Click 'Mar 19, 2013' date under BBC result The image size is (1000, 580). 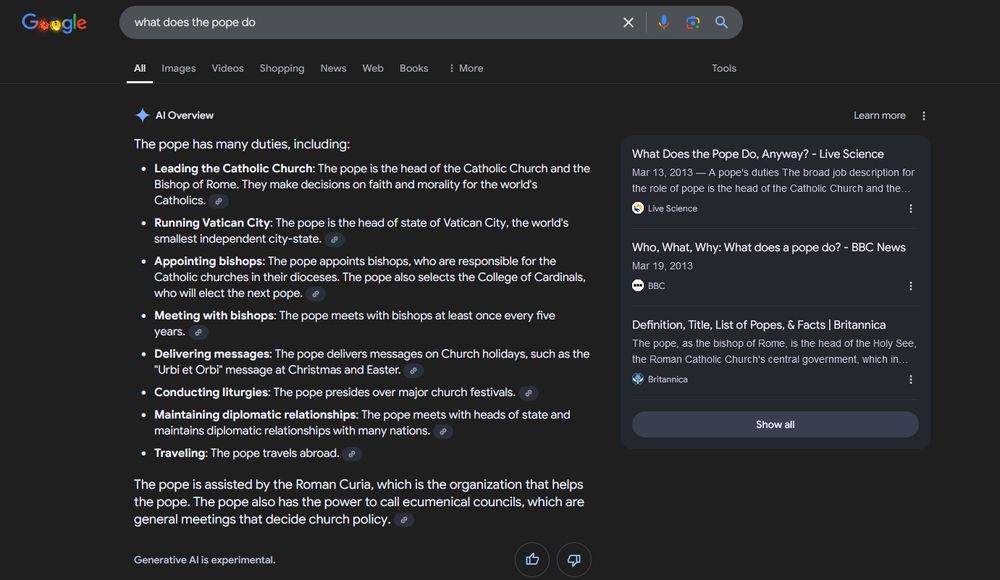coord(662,265)
